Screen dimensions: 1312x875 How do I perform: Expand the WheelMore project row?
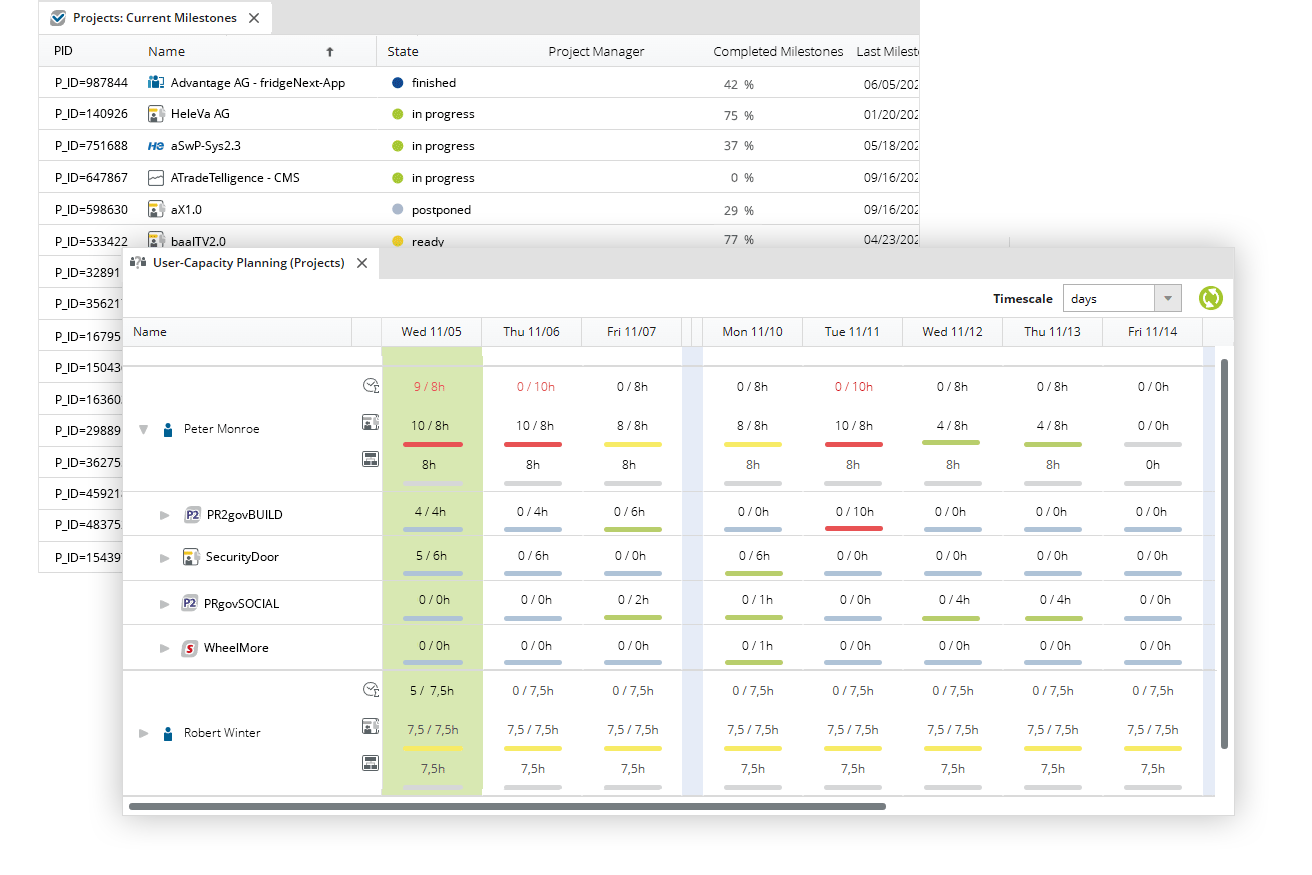[165, 648]
